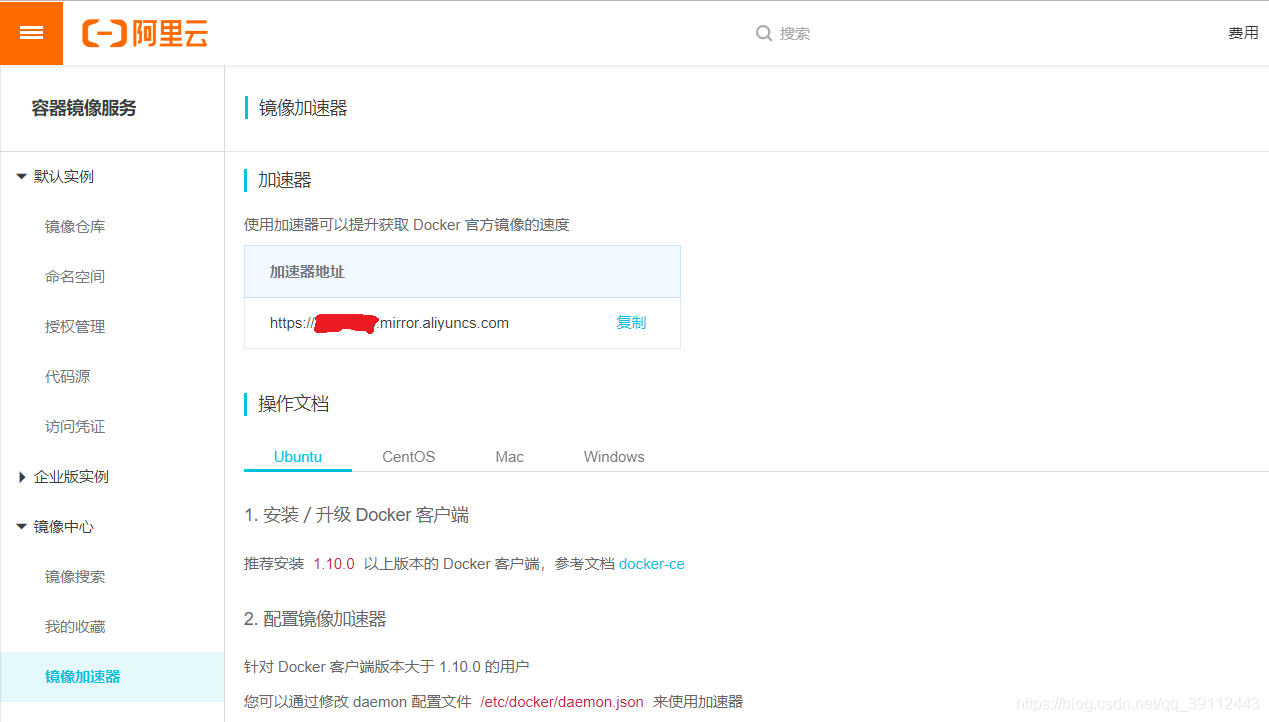Viewport: 1269px width, 722px height.
Task: Click the 2. 配置镜像加速器 heading
Action: tap(315, 619)
